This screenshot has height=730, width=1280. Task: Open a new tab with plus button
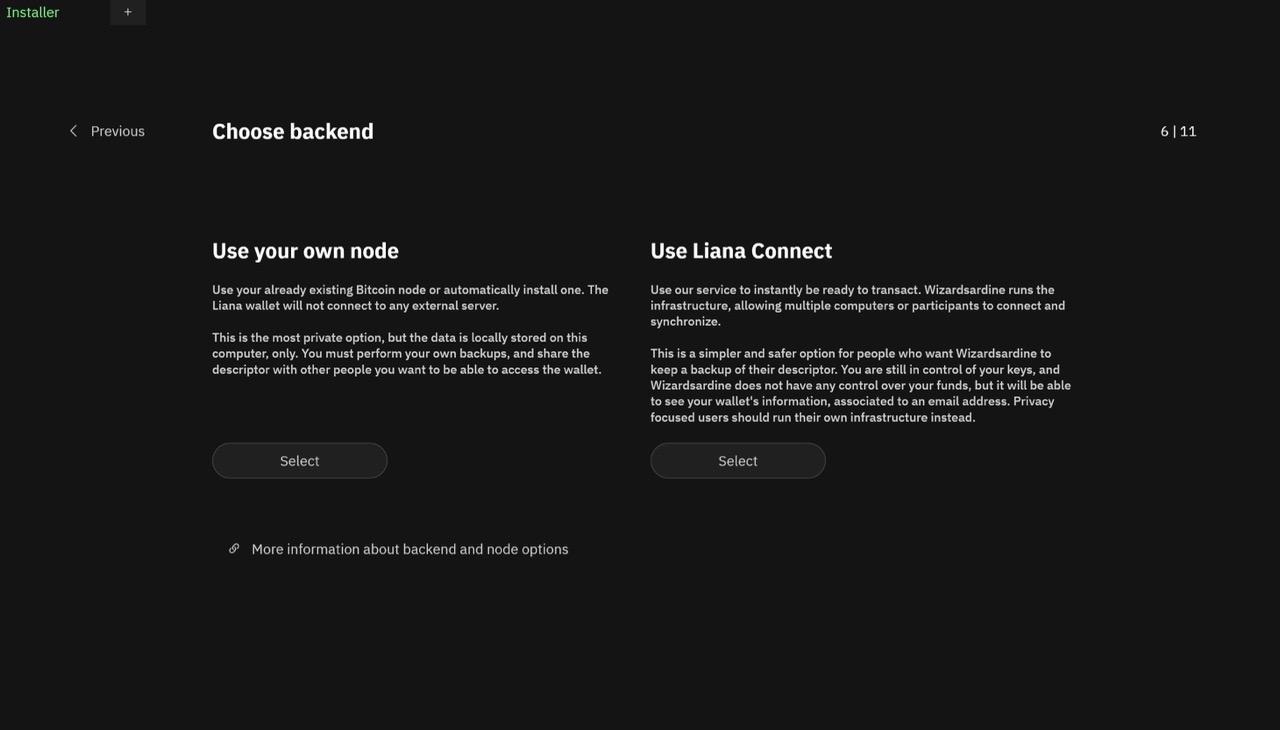pyautogui.click(x=128, y=12)
